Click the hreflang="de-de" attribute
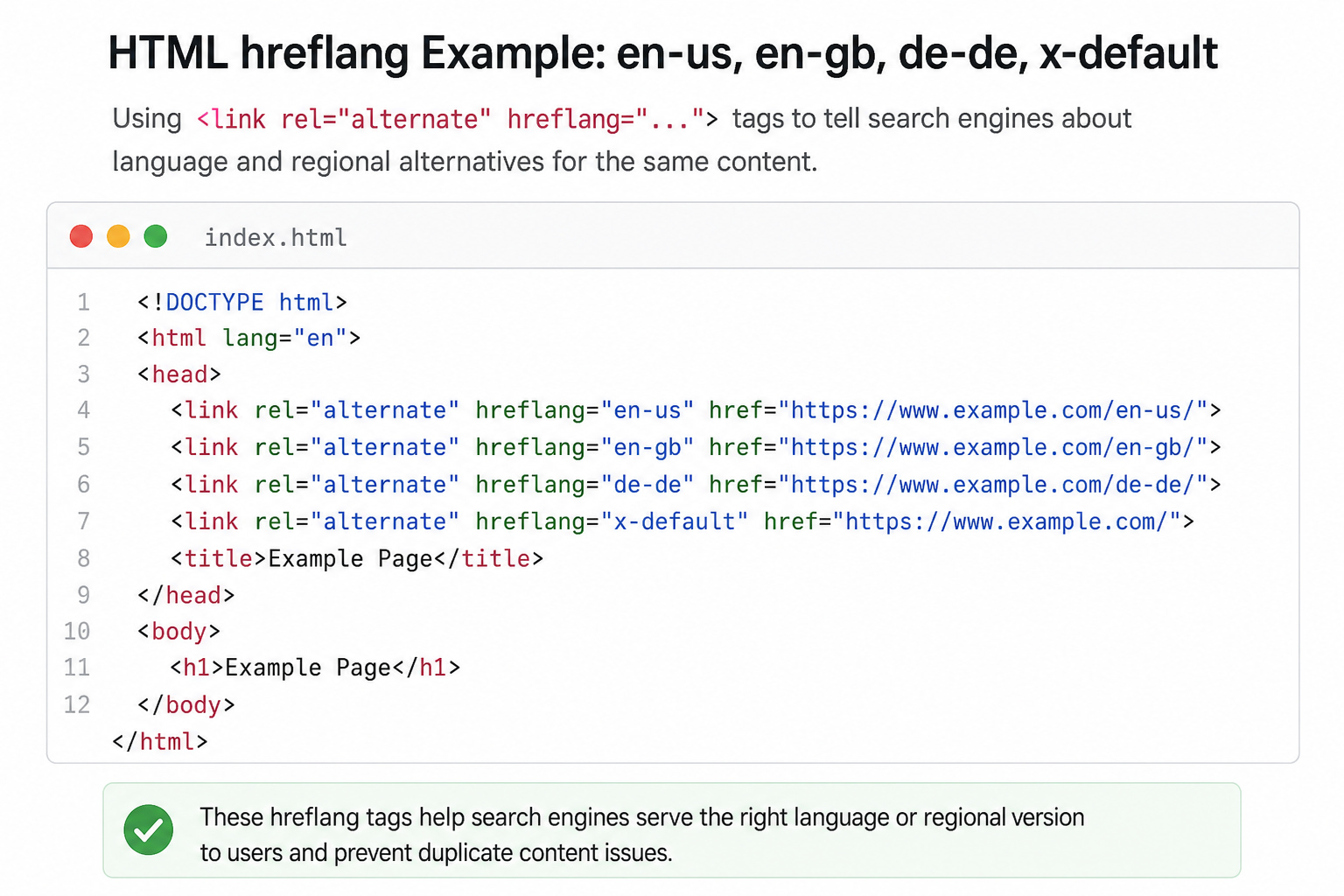The image size is (1344, 896). pos(584,485)
